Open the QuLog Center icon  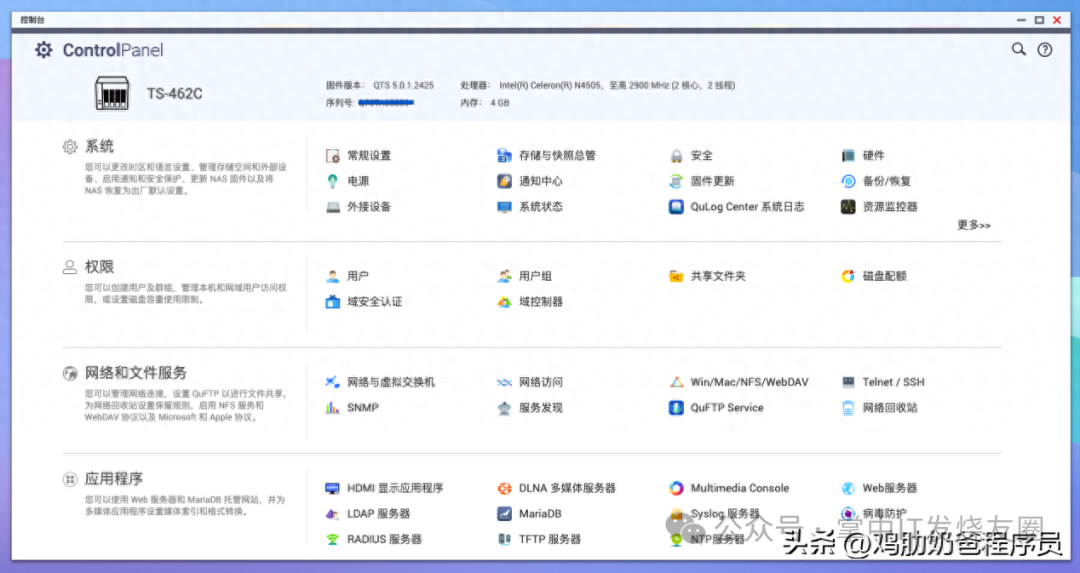click(x=676, y=207)
